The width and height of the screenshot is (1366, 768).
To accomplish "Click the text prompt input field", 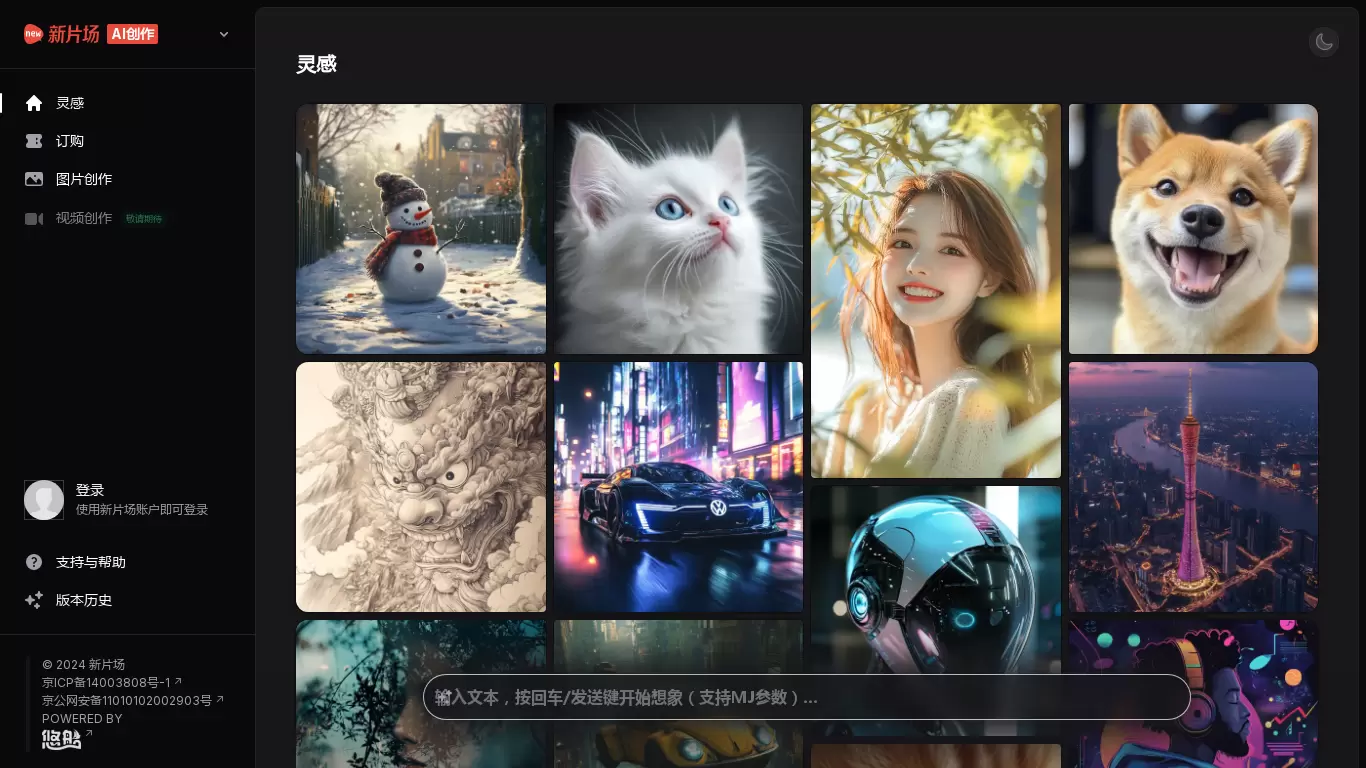I will (806, 697).
